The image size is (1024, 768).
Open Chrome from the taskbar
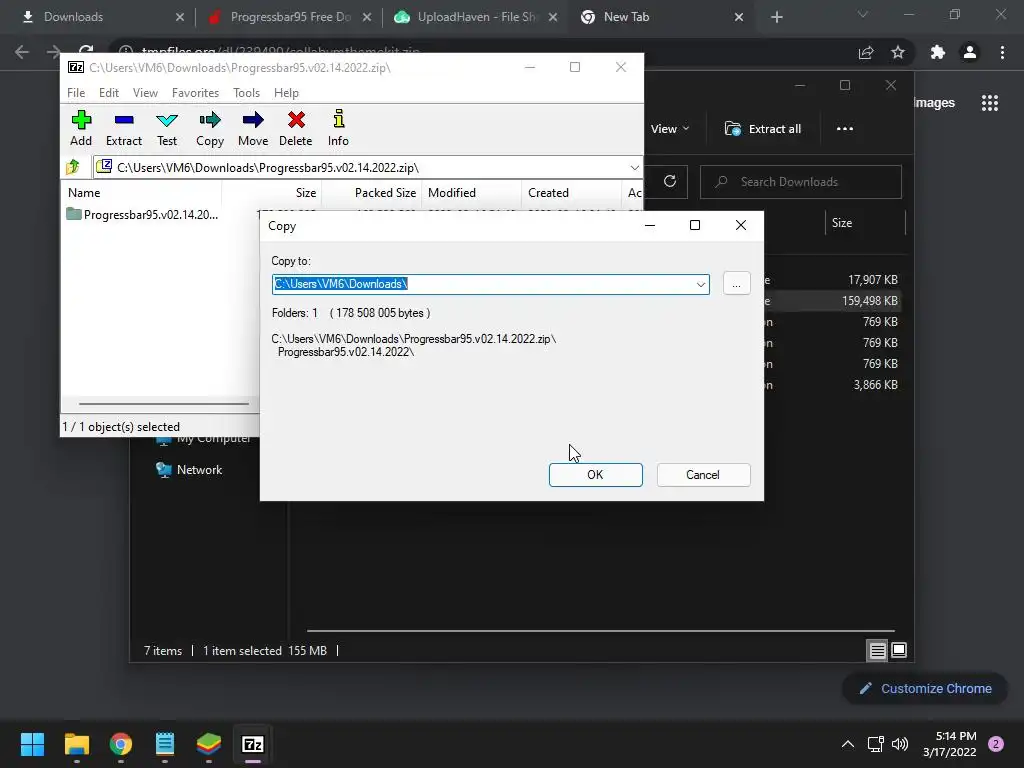click(121, 744)
